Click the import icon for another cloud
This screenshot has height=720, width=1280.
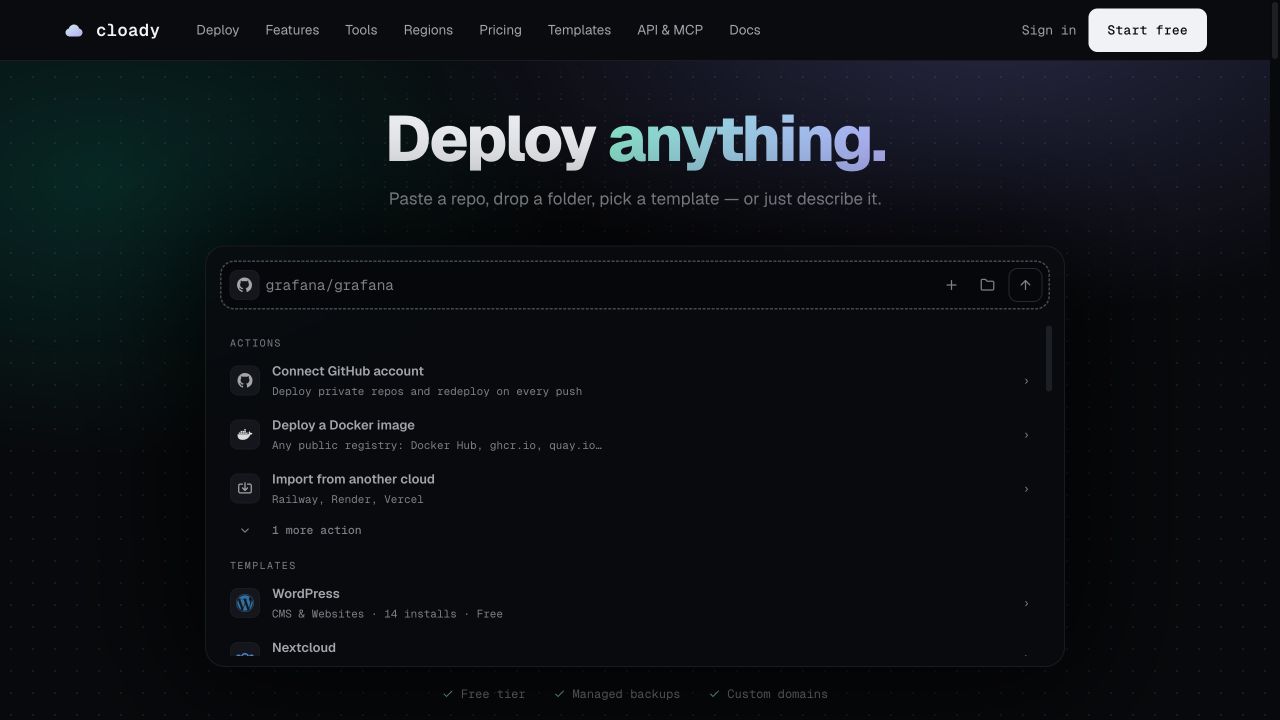pos(245,488)
